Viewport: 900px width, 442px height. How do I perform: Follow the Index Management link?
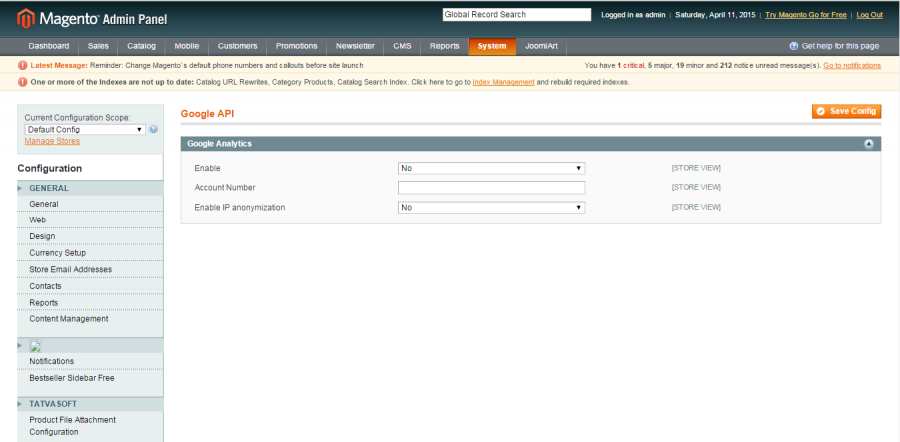(503, 82)
